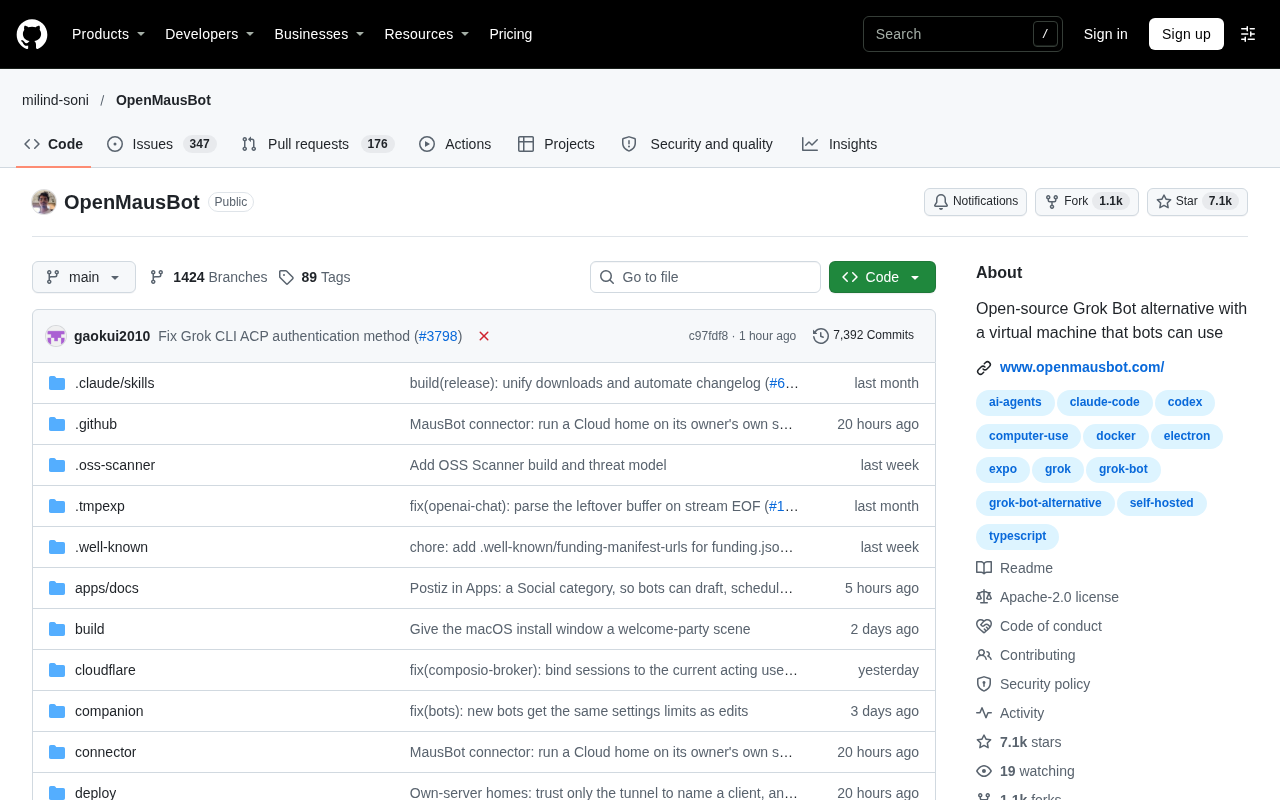Image resolution: width=1280 pixels, height=800 pixels.
Task: Open the Insights tab
Action: pyautogui.click(x=840, y=144)
